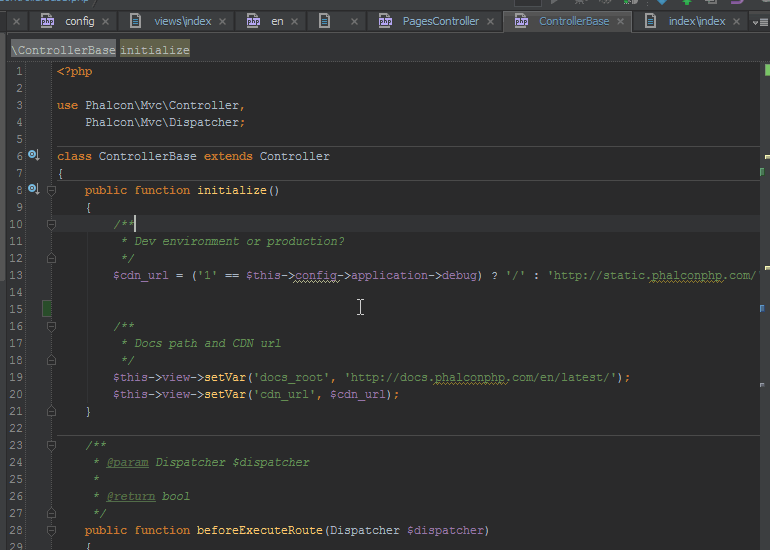Click the yellow warning stripe mark near line 13

(767, 268)
